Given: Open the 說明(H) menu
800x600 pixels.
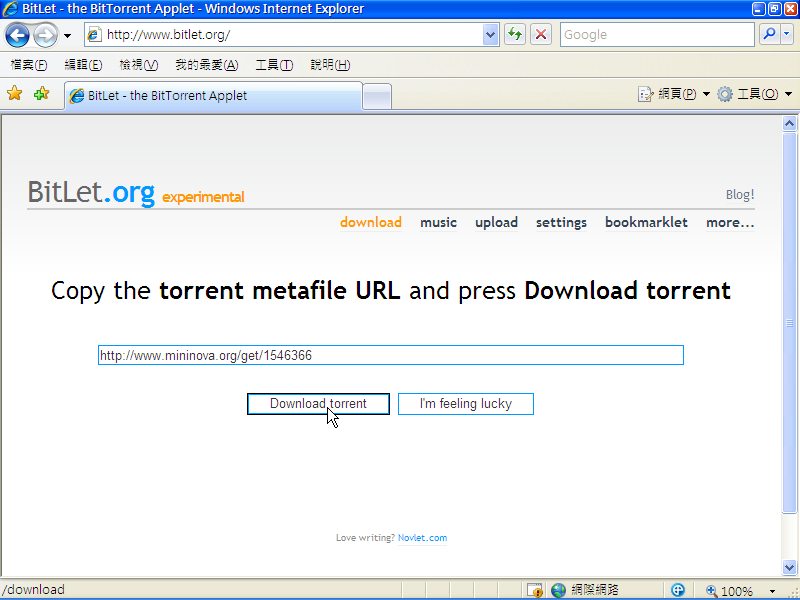Looking at the screenshot, I should pyautogui.click(x=330, y=65).
